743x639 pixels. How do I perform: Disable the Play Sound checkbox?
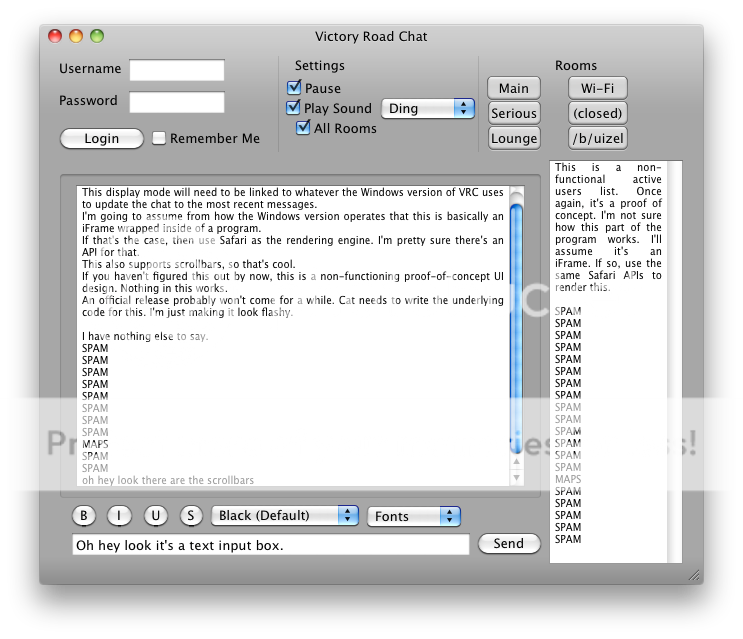(294, 108)
